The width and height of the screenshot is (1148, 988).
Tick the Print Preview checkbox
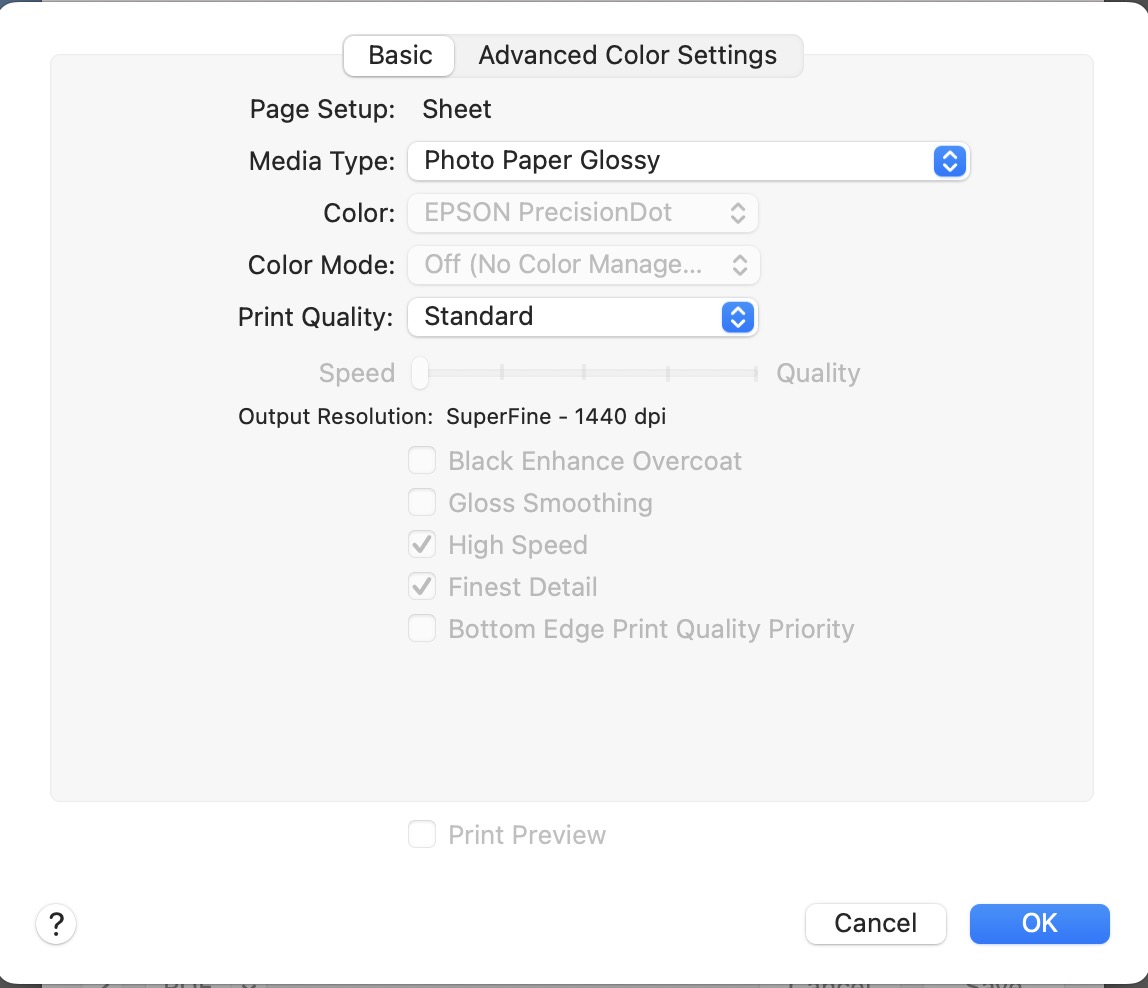coord(422,834)
